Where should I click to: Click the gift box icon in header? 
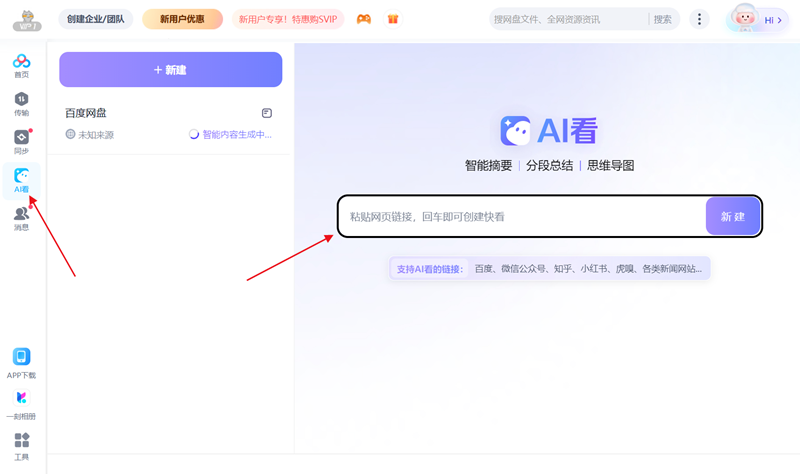pos(393,19)
